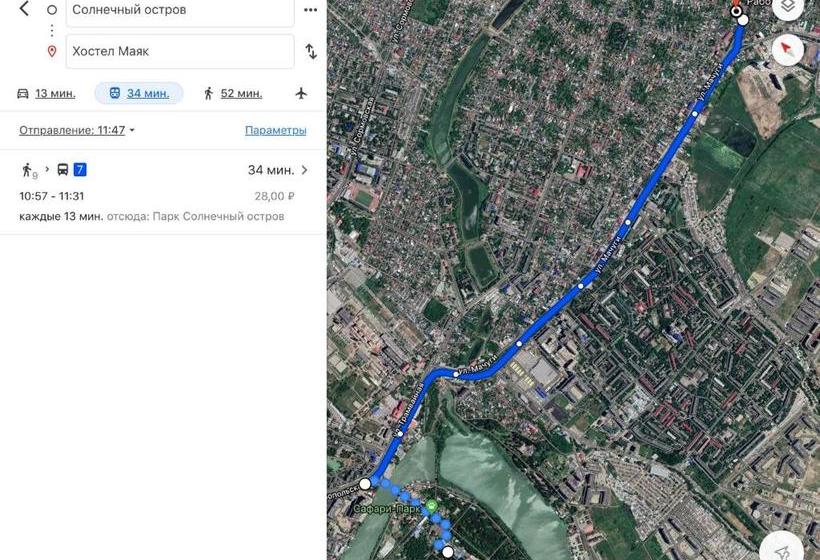820x560 pixels.
Task: Open the map layers button
Action: coord(788,7)
